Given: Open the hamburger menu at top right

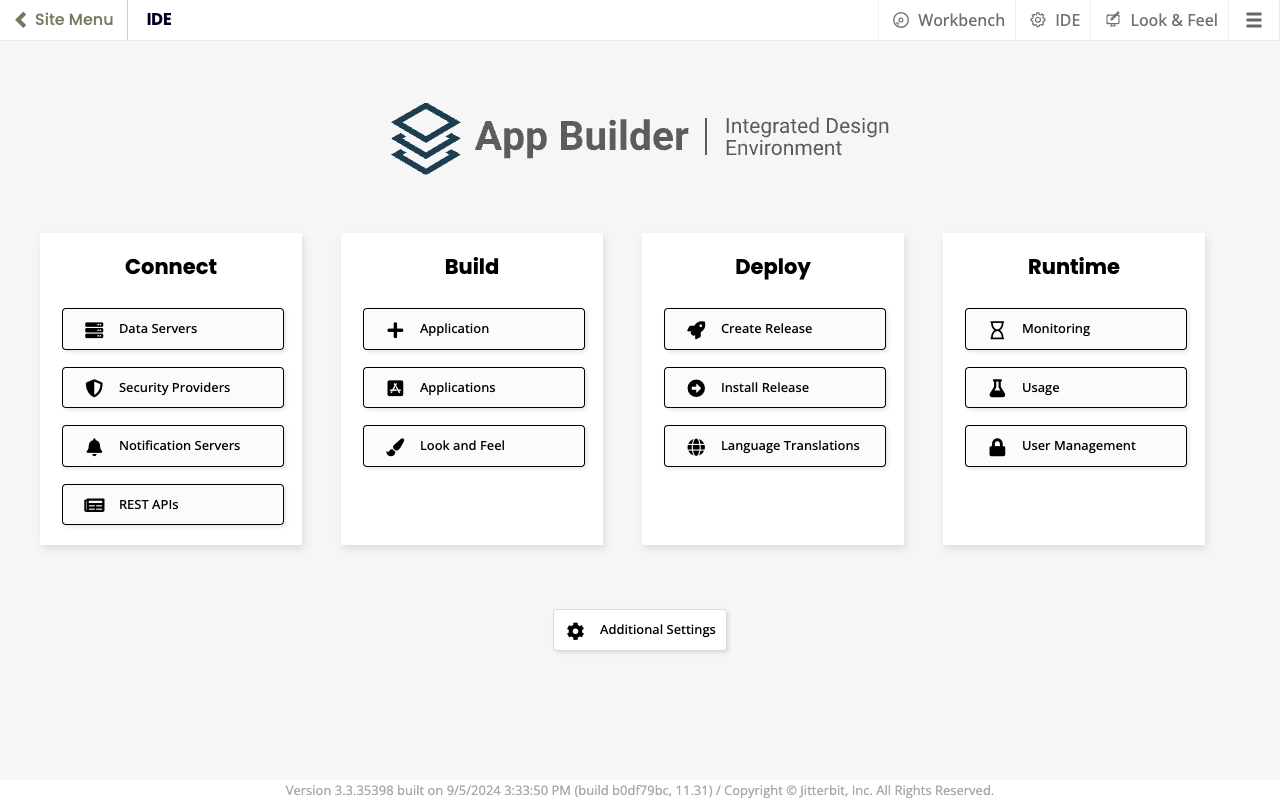Looking at the screenshot, I should coord(1254,20).
